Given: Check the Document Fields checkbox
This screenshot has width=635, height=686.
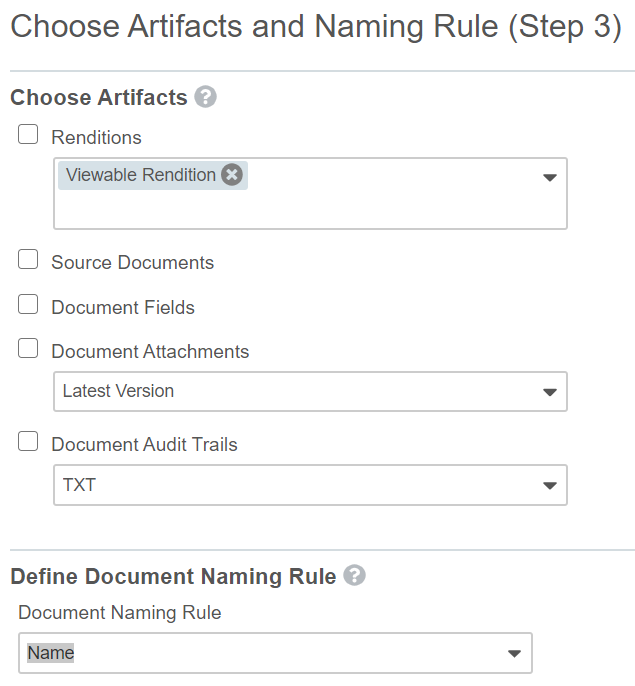Looking at the screenshot, I should [29, 305].
